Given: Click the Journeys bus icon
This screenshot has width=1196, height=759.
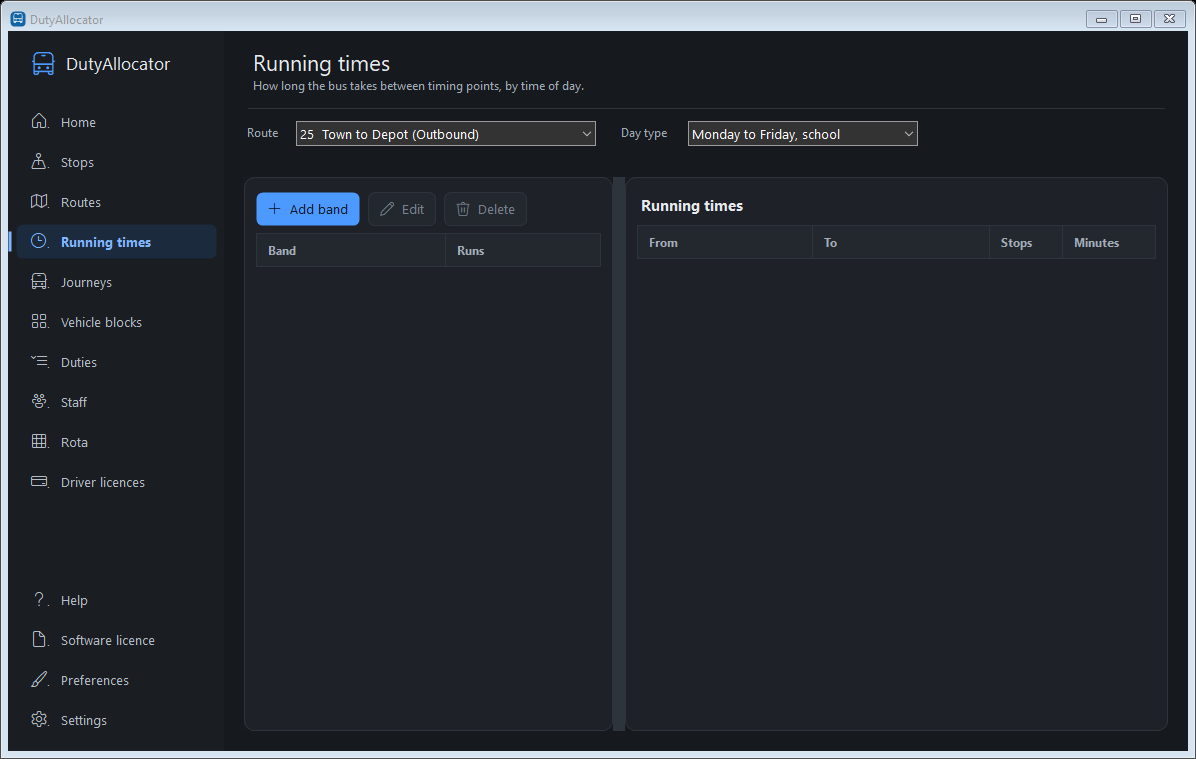Looking at the screenshot, I should pyautogui.click(x=40, y=281).
